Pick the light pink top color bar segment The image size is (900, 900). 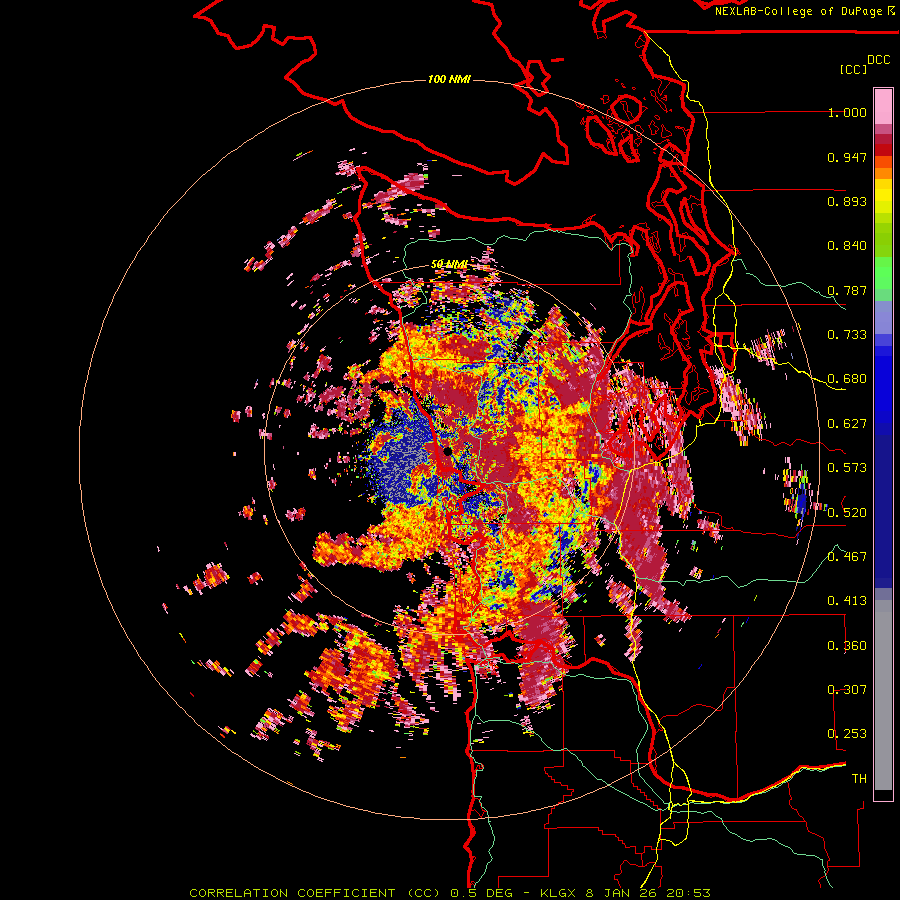click(x=883, y=106)
